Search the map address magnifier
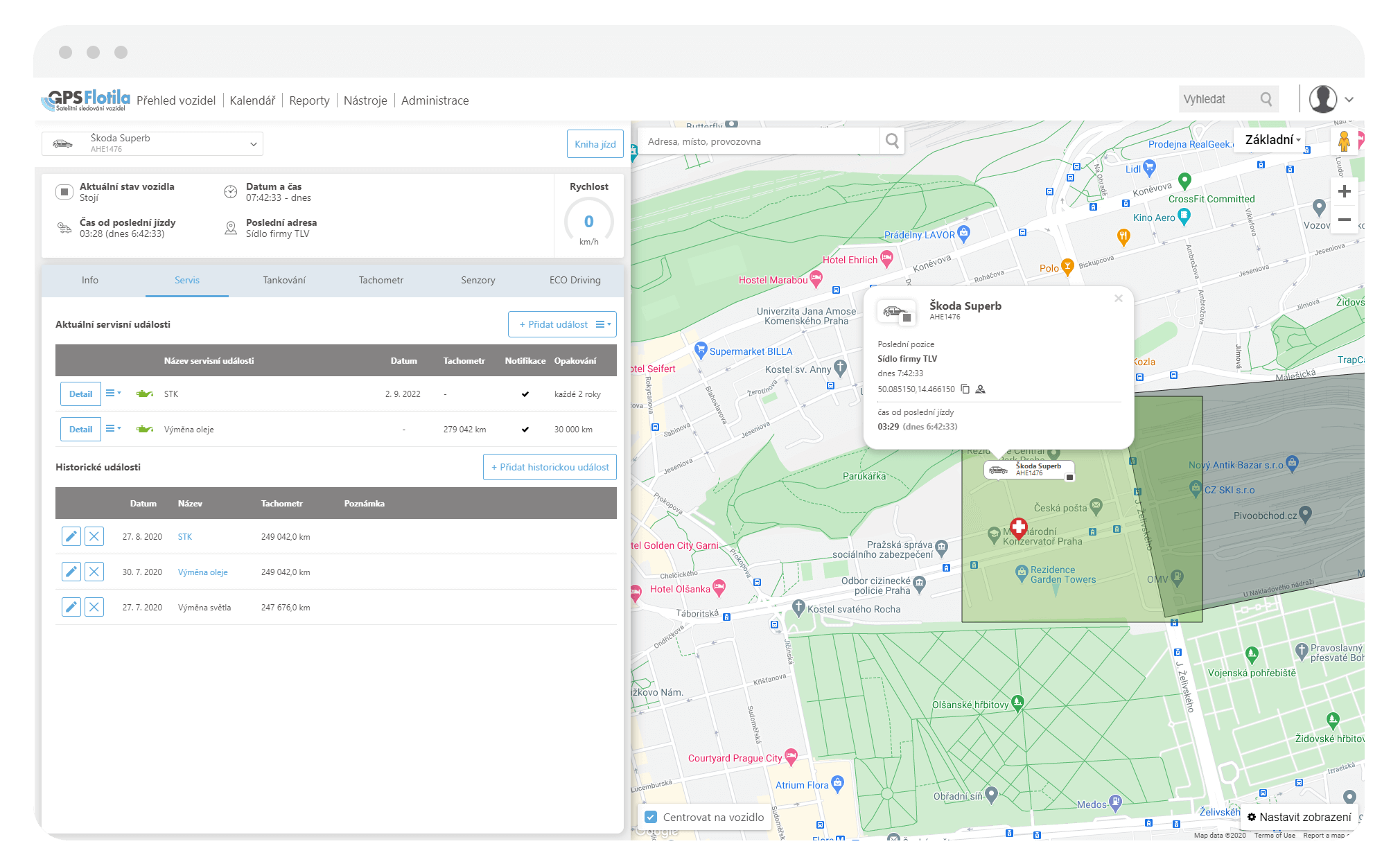Image resolution: width=1400 pixels, height=864 pixels. pos(892,141)
